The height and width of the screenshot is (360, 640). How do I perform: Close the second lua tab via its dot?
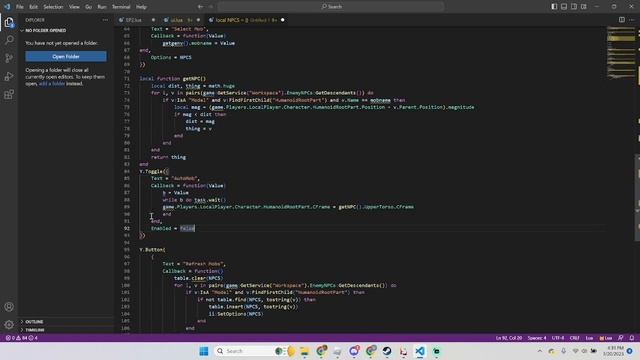pyautogui.click(x=199, y=20)
